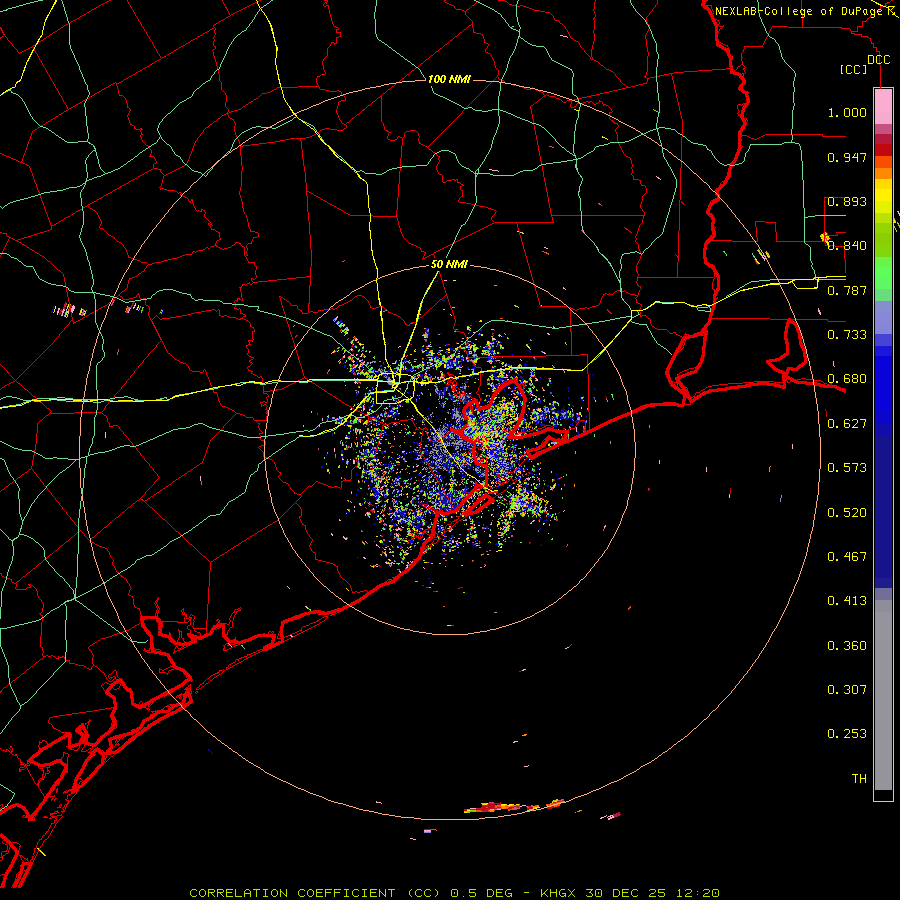Click the 0.467 scale value
Screen dimensions: 900x900
(x=847, y=557)
